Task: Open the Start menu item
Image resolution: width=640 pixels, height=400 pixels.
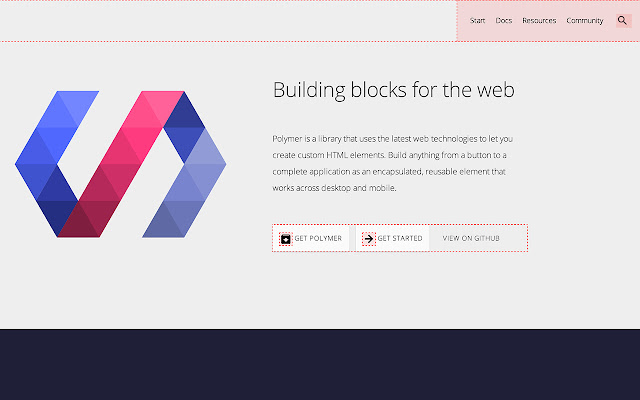Action: 478,20
